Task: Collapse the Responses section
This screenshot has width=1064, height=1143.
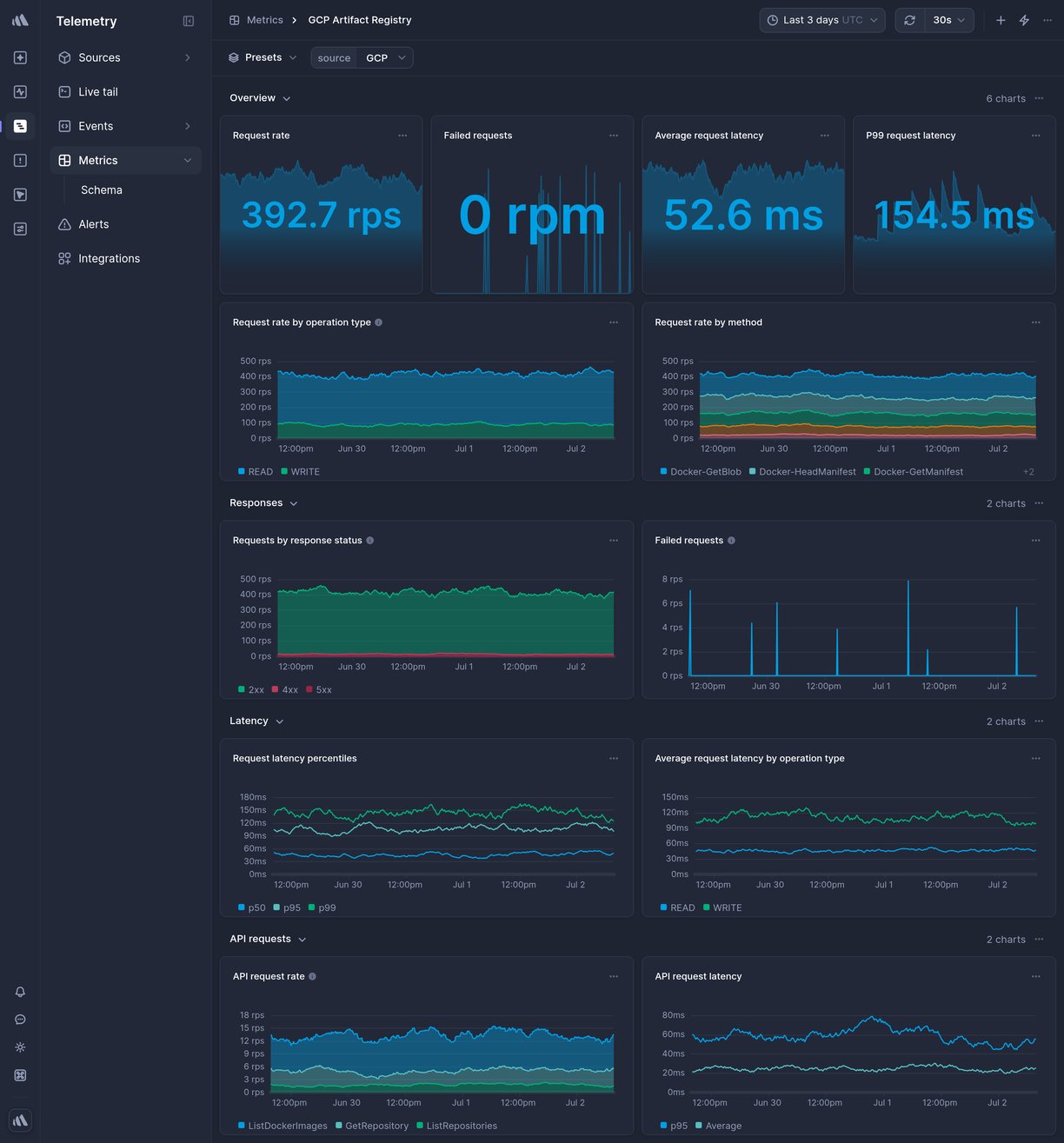Action: click(x=263, y=503)
